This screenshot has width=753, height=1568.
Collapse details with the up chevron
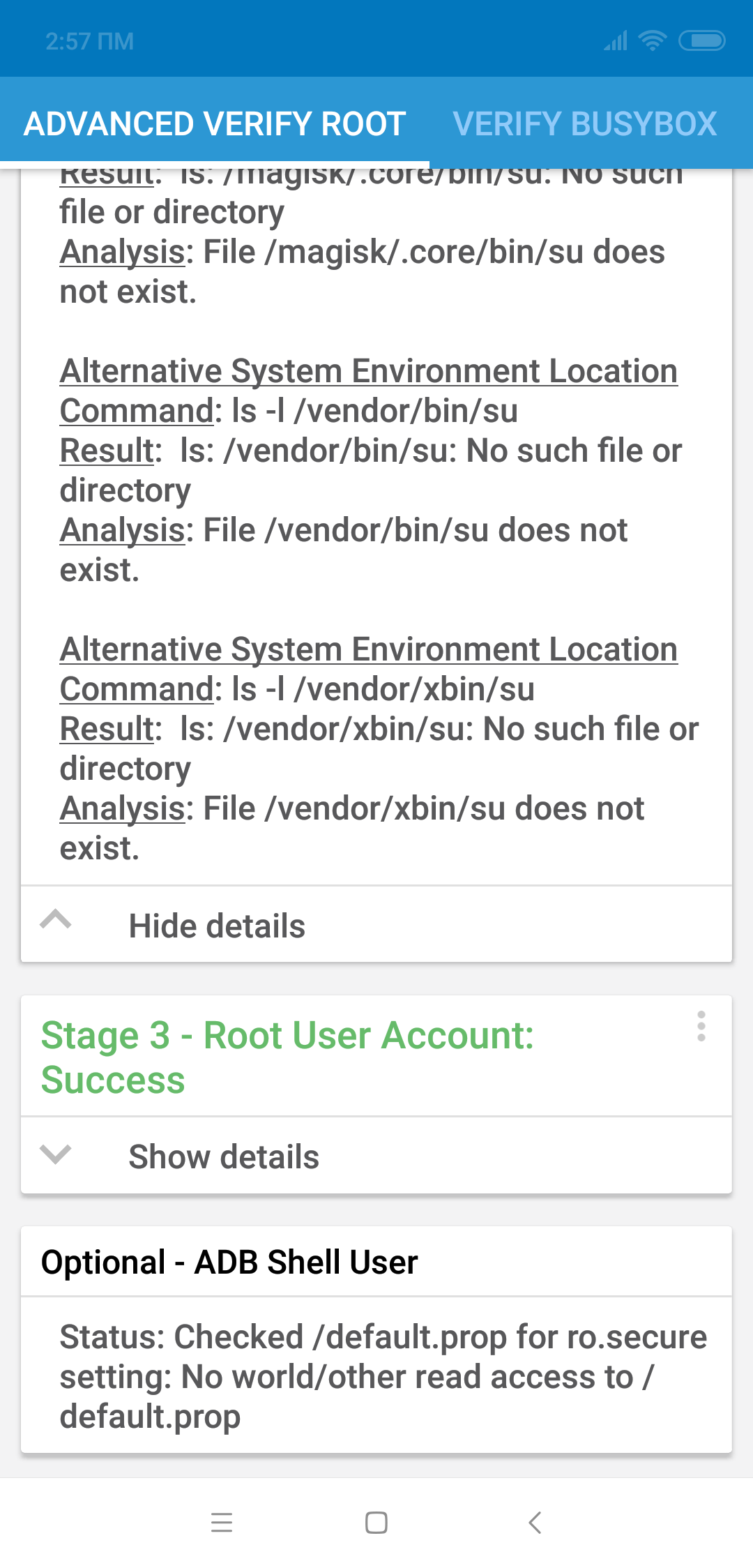click(56, 920)
